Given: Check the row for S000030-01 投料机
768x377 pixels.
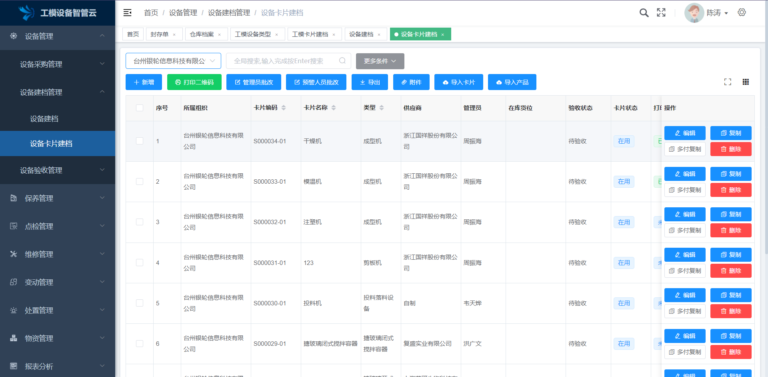Looking at the screenshot, I should [140, 303].
